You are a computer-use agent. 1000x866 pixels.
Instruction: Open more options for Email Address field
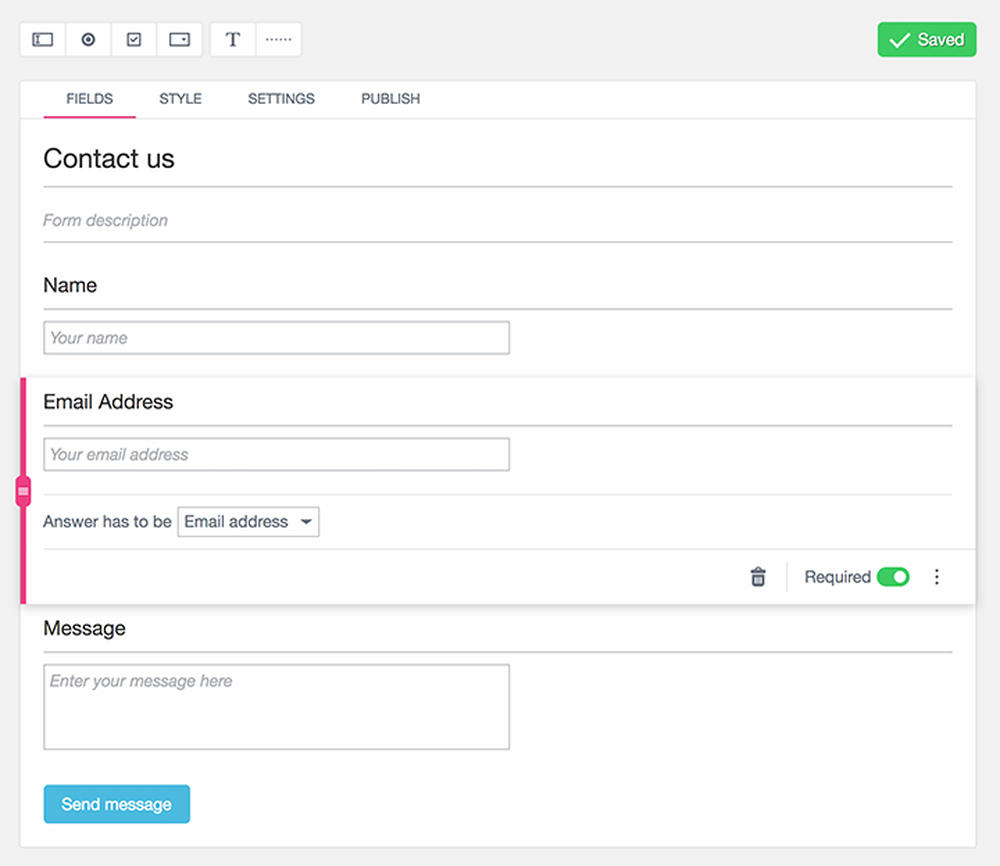tap(936, 576)
